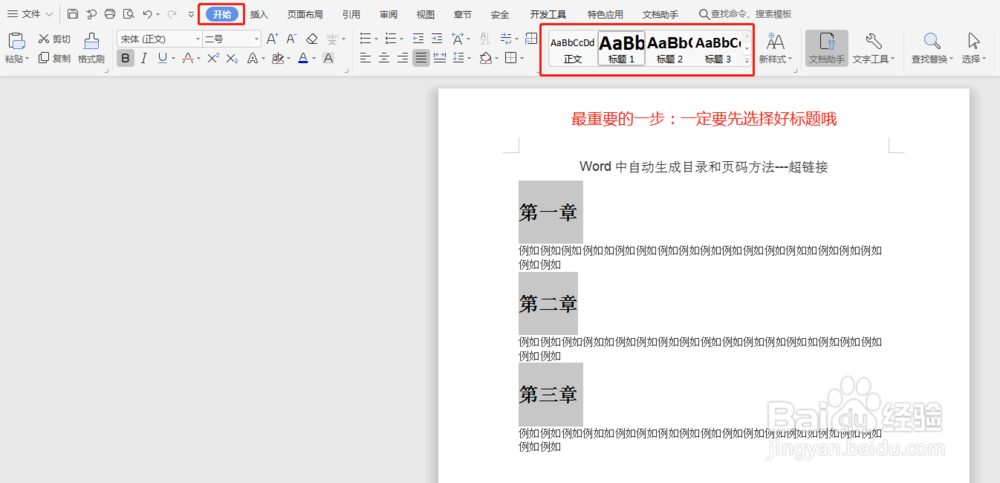The width and height of the screenshot is (1000, 483).
Task: Expand the quick access toolbar customize arrow
Action: tap(191, 14)
